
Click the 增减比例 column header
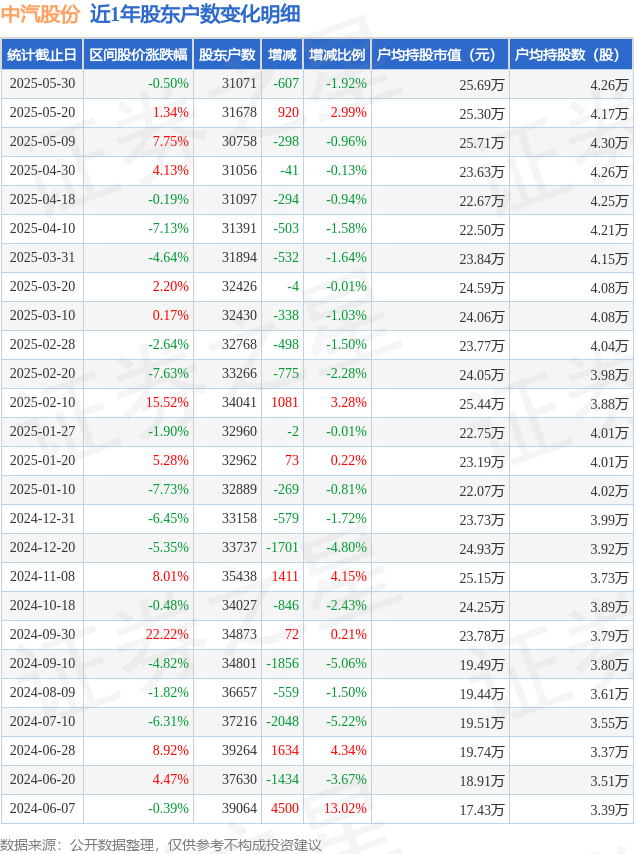(x=337, y=54)
